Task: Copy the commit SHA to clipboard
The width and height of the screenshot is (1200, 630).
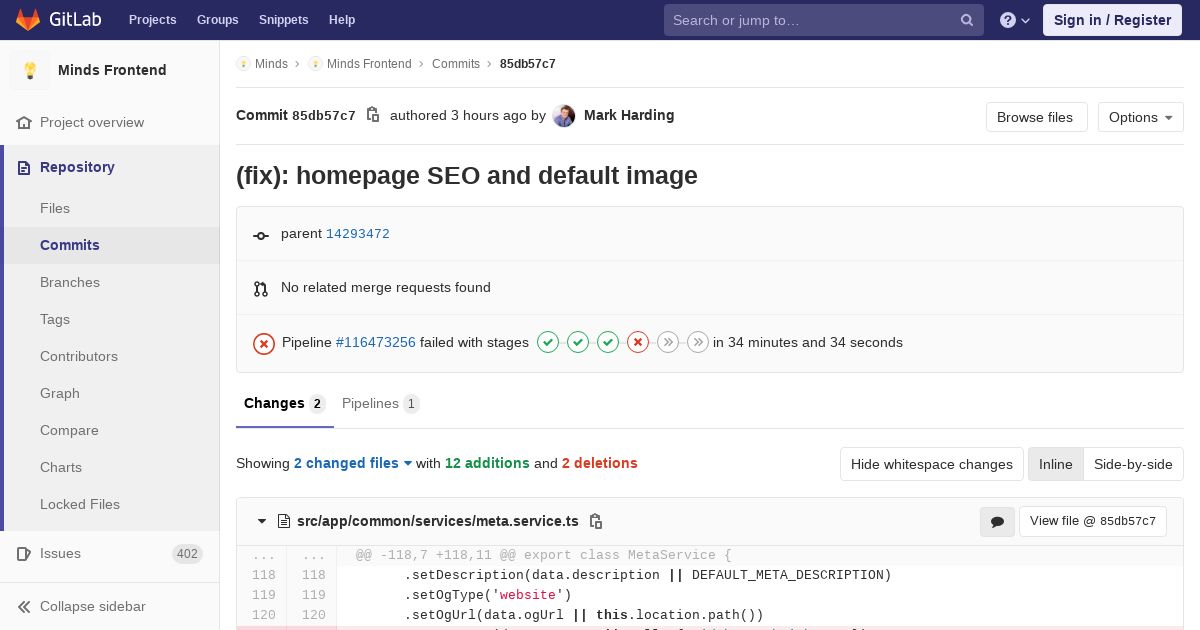Action: tap(373, 115)
